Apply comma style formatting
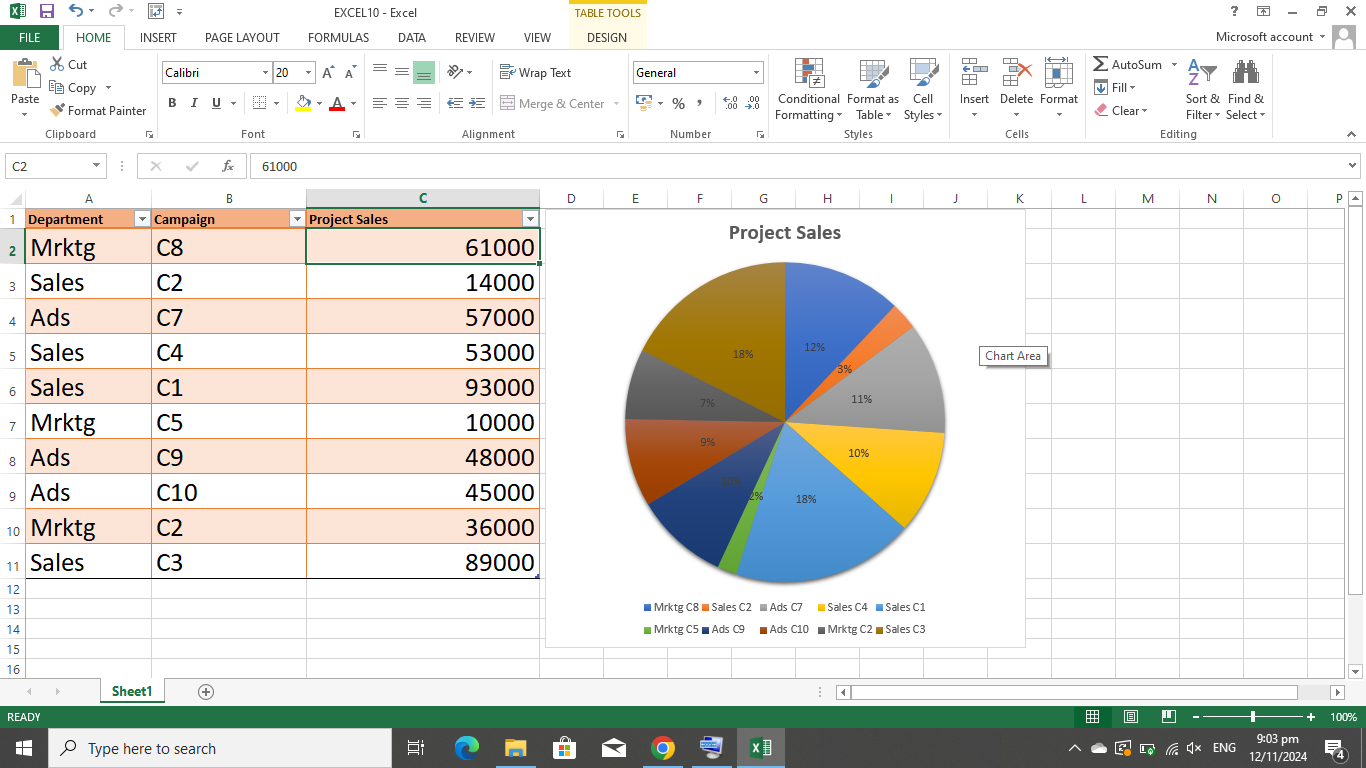This screenshot has height=768, width=1366. click(699, 103)
